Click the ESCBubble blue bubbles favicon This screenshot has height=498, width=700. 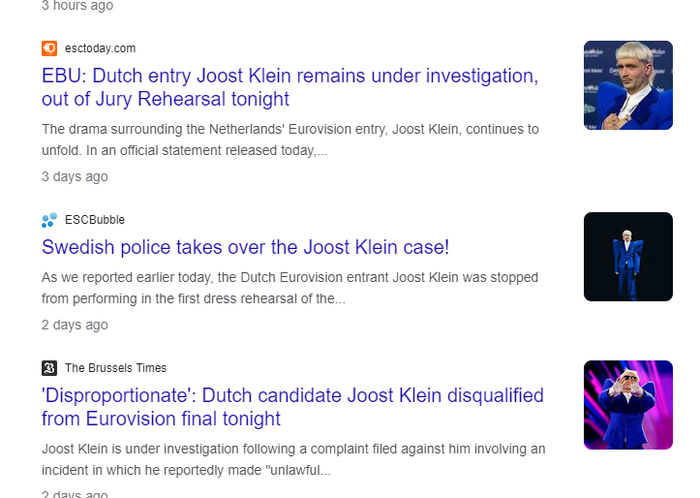tap(49, 220)
